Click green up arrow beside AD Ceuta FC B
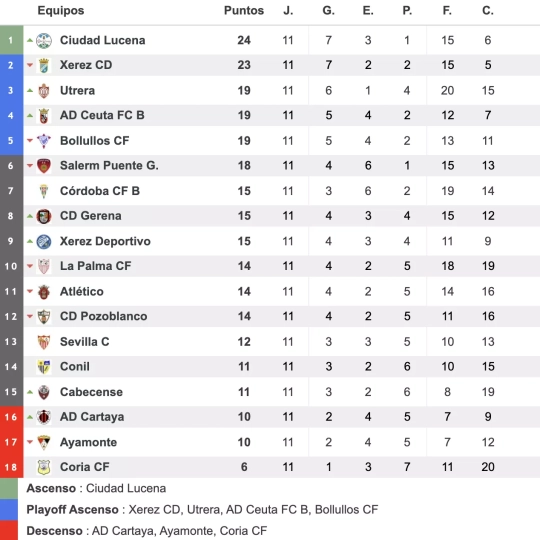 point(30,116)
